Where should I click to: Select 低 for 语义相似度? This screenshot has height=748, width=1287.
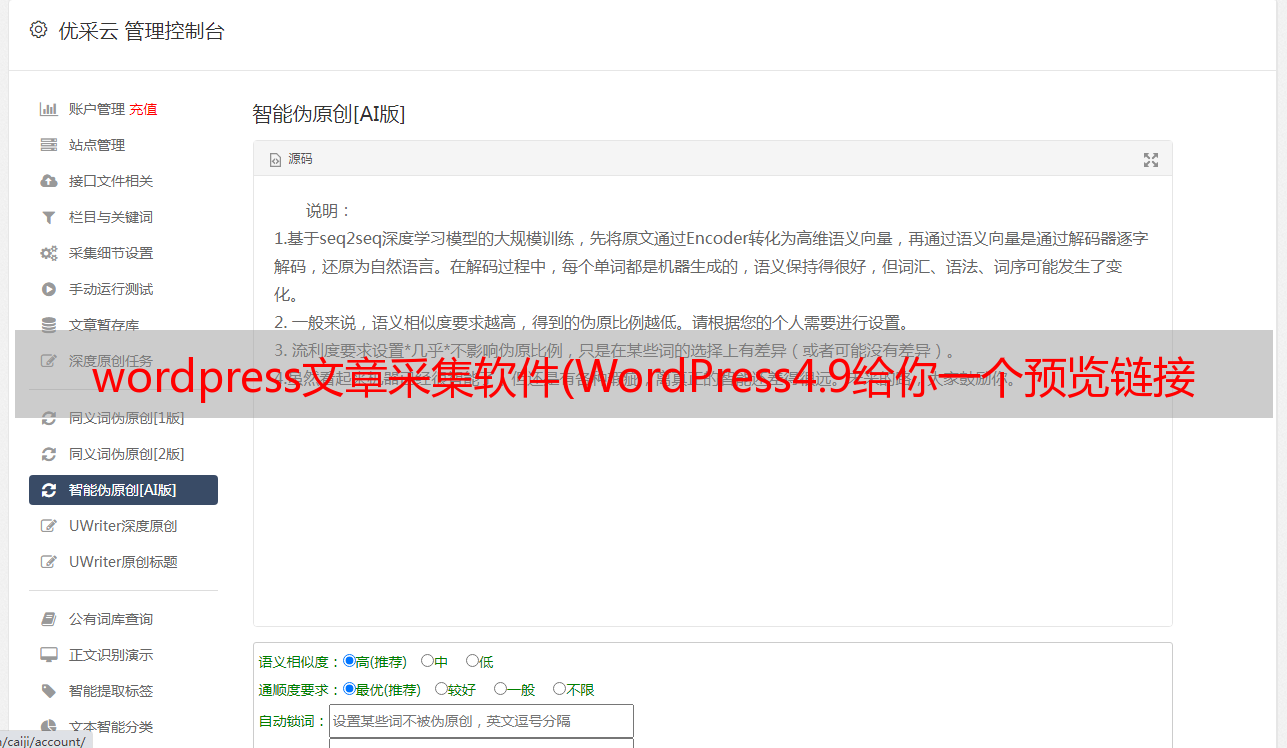pyautogui.click(x=472, y=661)
